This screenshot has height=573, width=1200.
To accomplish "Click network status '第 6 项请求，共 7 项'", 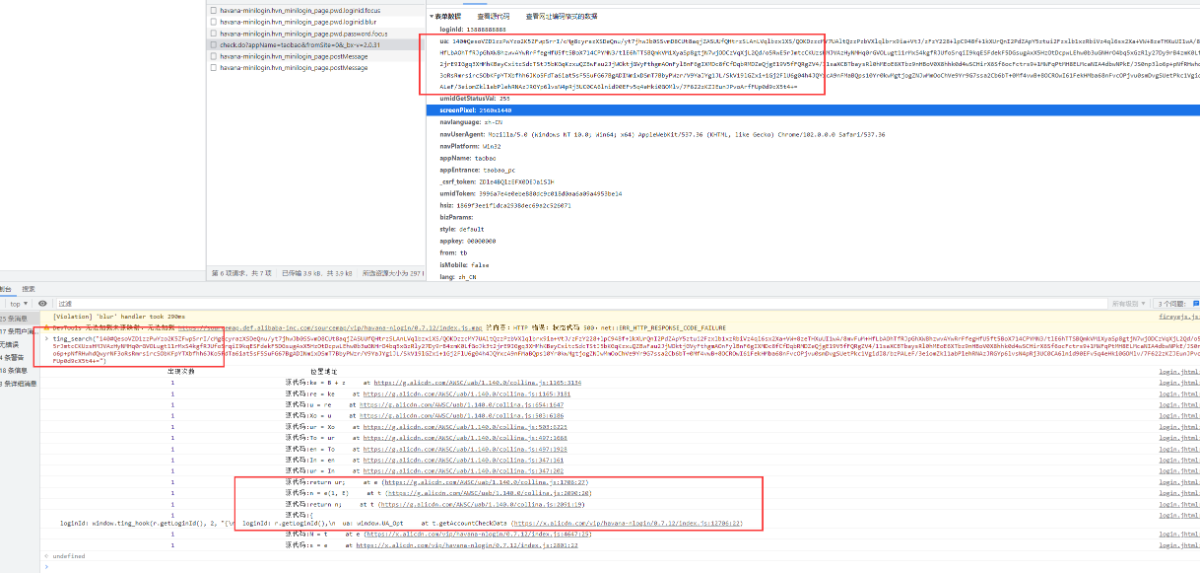I will click(x=244, y=273).
